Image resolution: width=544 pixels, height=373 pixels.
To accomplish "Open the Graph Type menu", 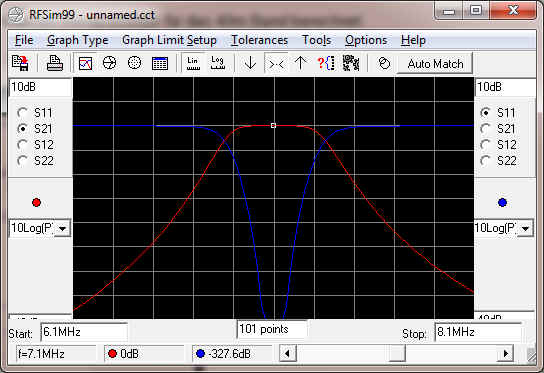I will click(x=78, y=40).
